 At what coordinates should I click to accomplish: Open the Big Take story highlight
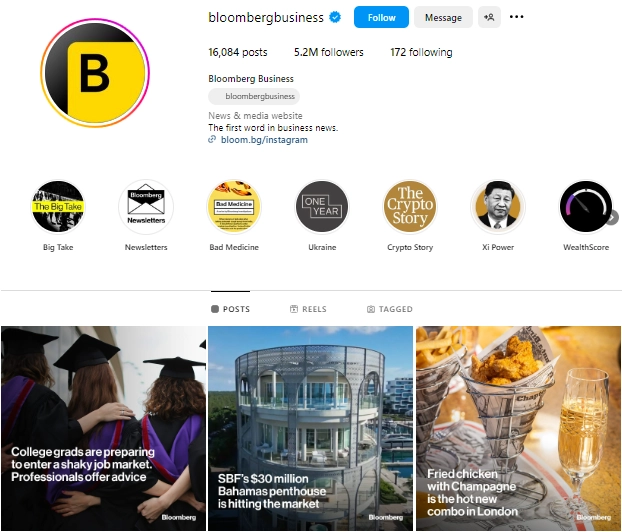tap(58, 207)
